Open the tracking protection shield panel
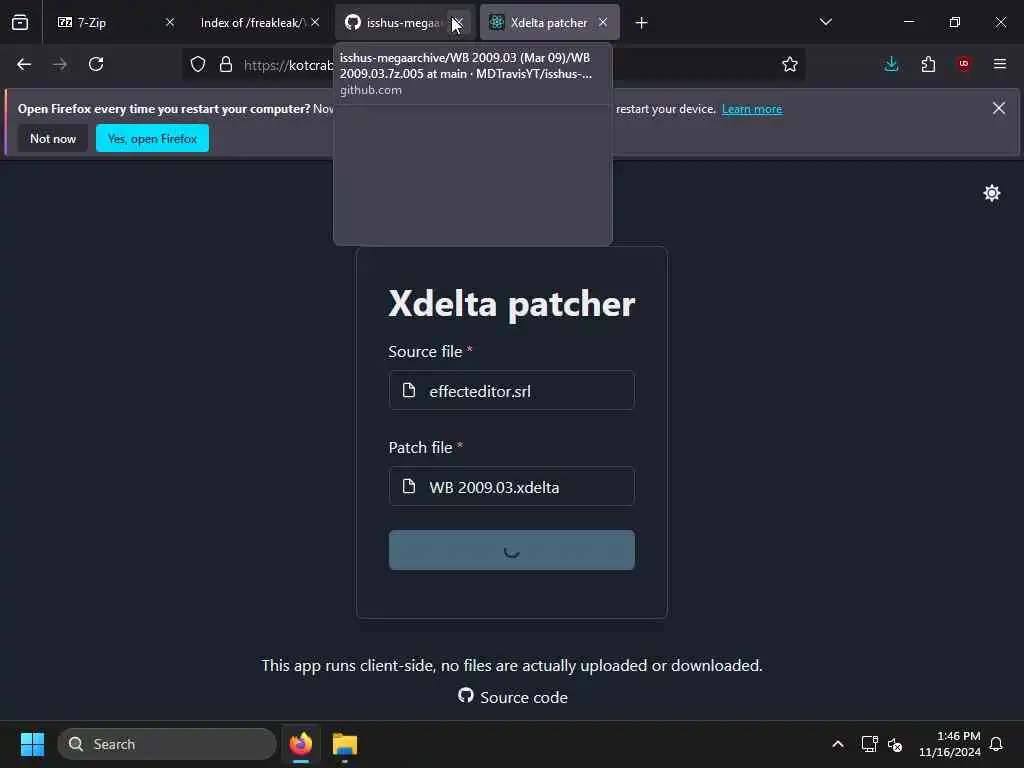 click(x=198, y=64)
